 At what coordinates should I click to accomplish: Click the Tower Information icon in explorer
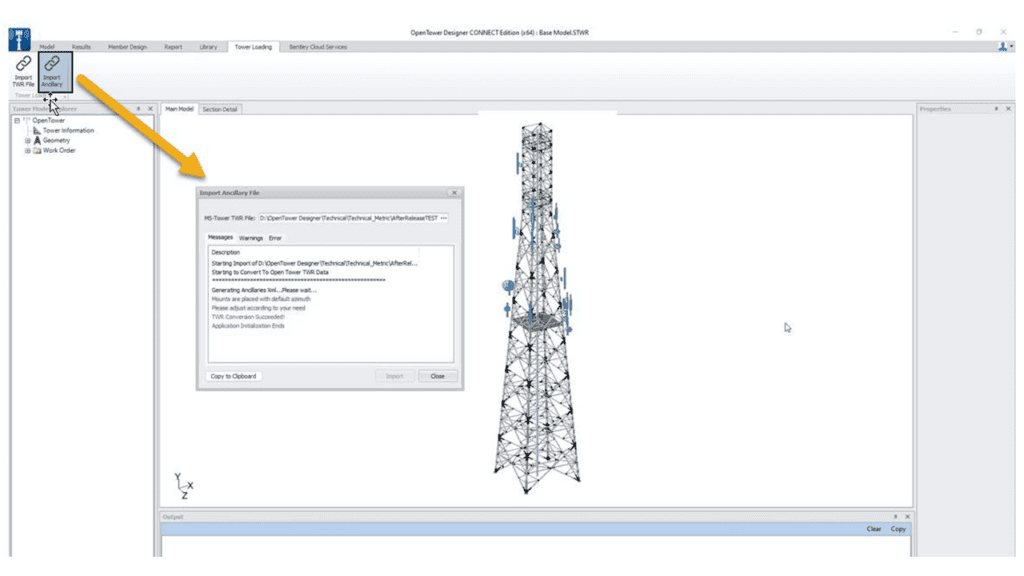pos(37,130)
